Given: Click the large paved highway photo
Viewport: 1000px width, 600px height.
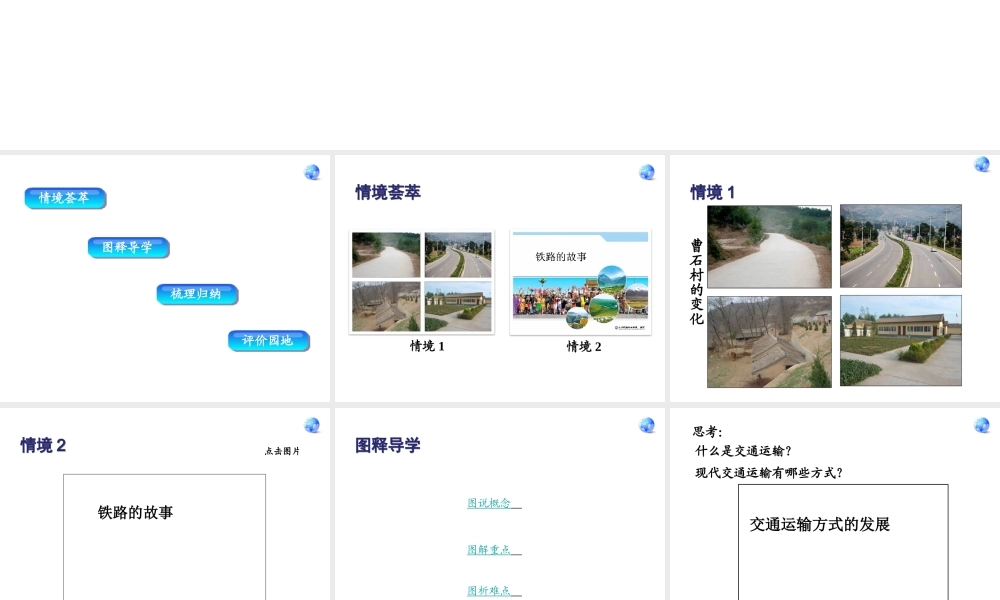Looking at the screenshot, I should [901, 246].
